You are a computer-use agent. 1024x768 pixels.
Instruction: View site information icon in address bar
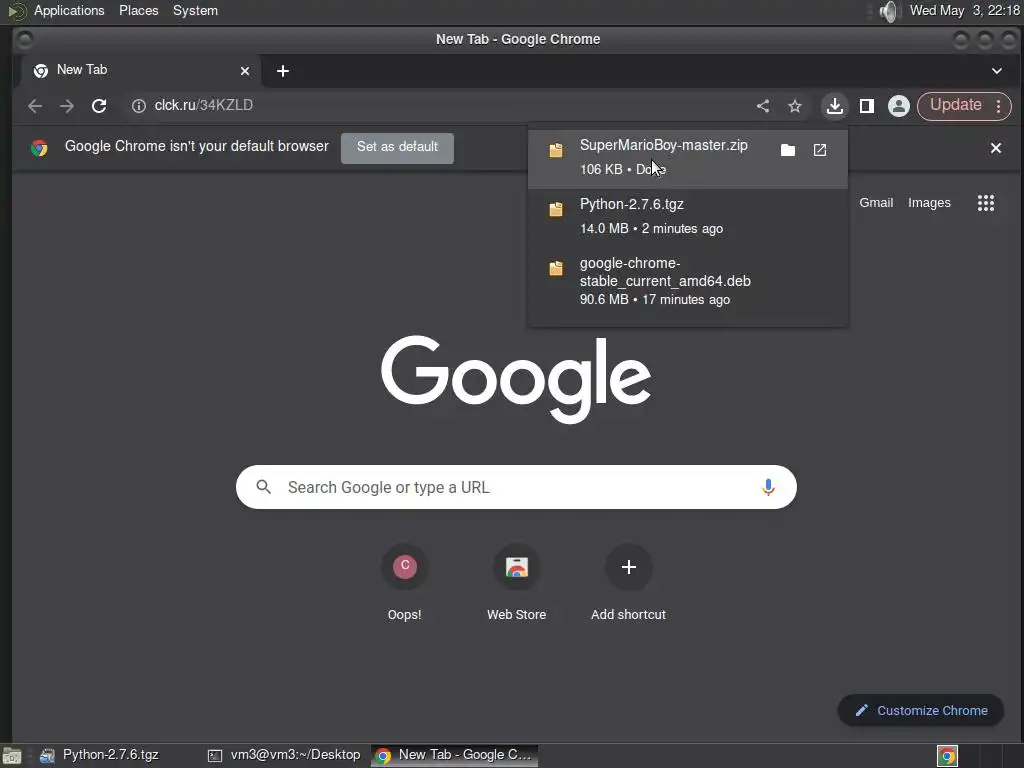[138, 106]
